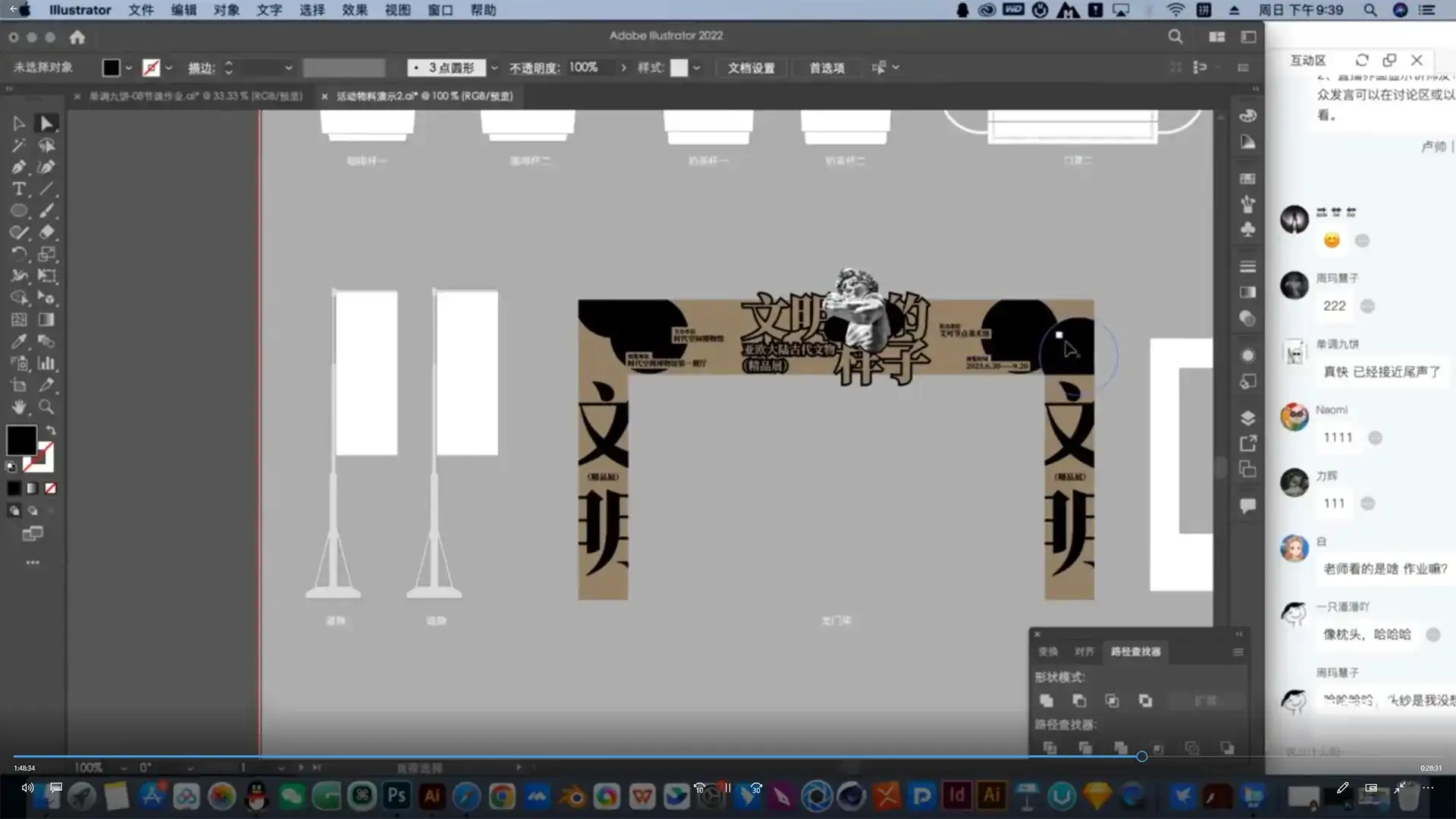Click the Unite shape mode icon
The image size is (1456, 819).
(x=1046, y=701)
